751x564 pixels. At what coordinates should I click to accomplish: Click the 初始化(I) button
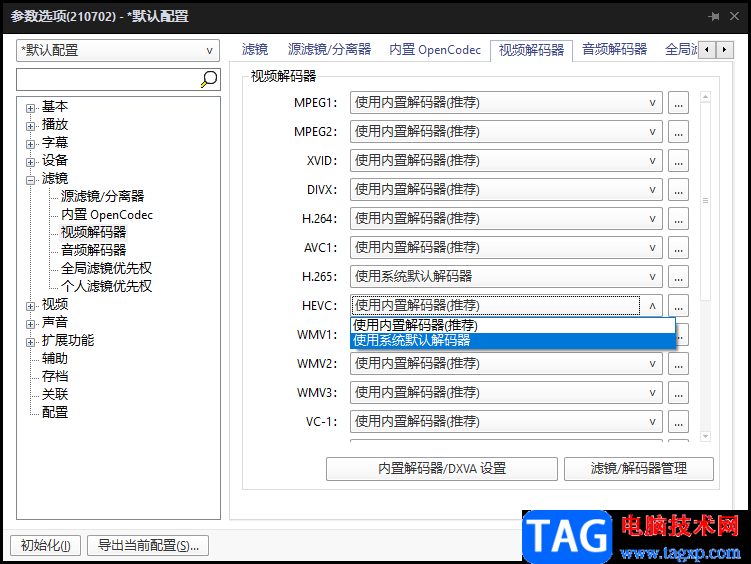pyautogui.click(x=46, y=545)
